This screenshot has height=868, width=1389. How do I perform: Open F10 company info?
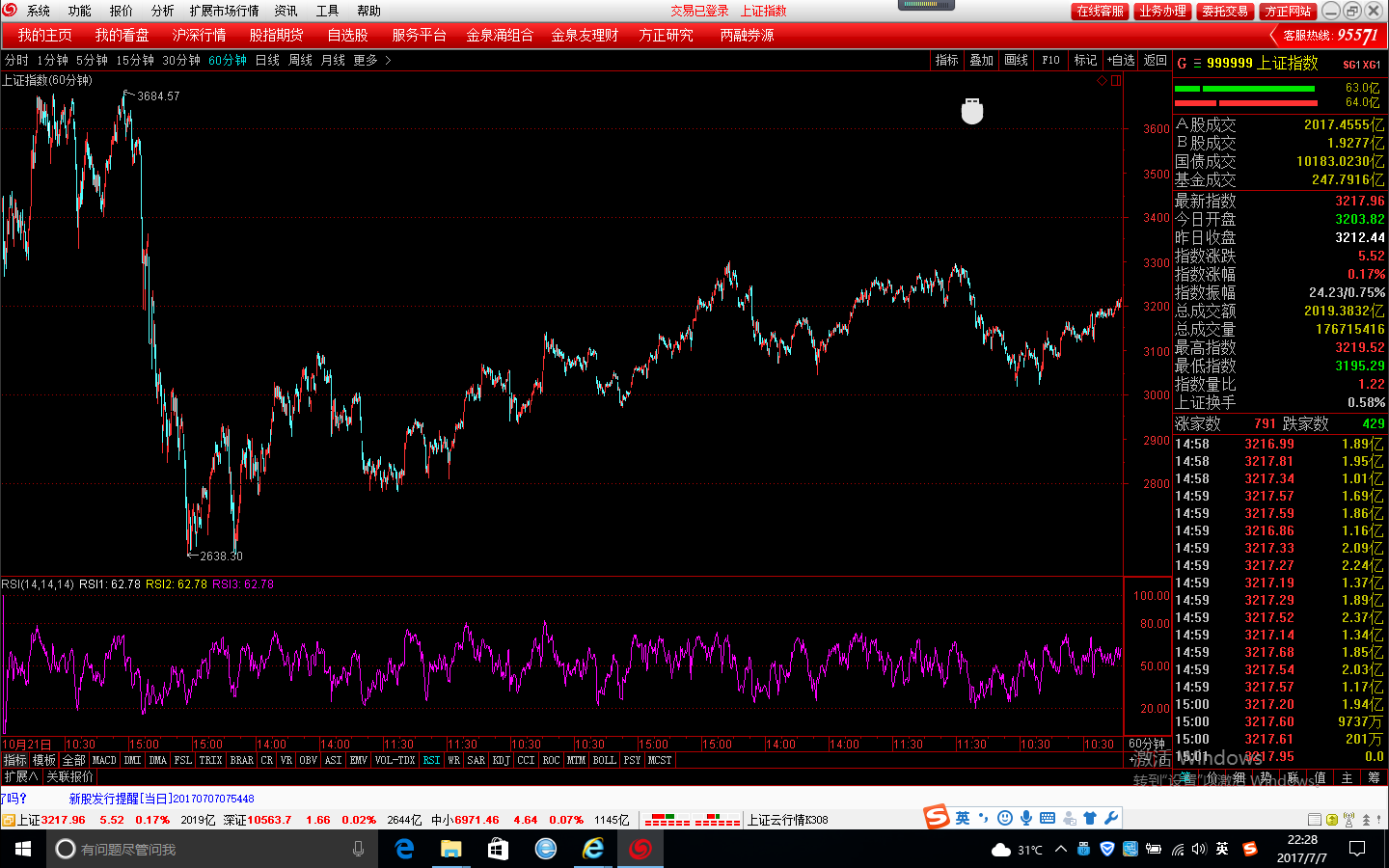[1050, 60]
